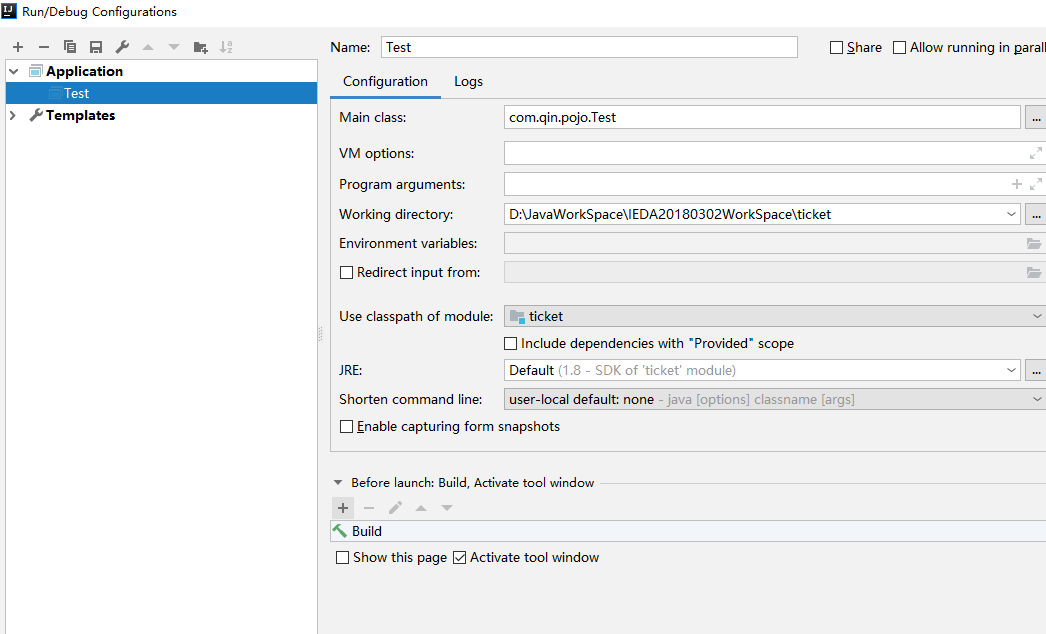Select the Configuration tab
This screenshot has height=634, width=1046.
point(385,82)
